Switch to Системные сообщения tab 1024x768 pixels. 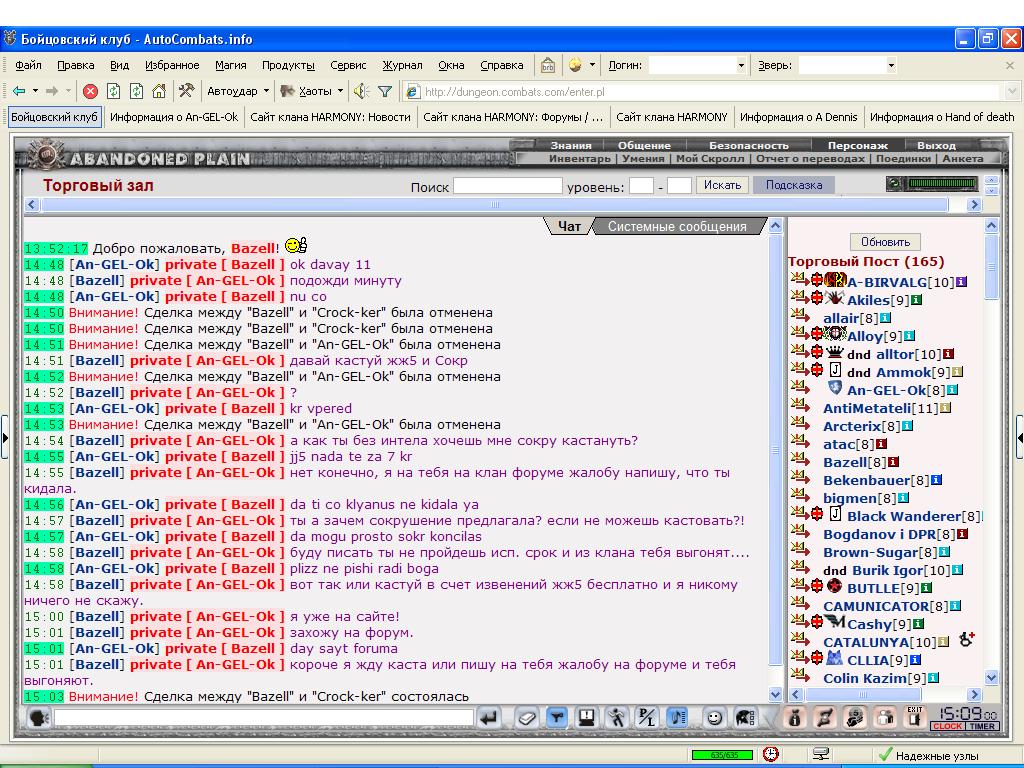point(677,227)
